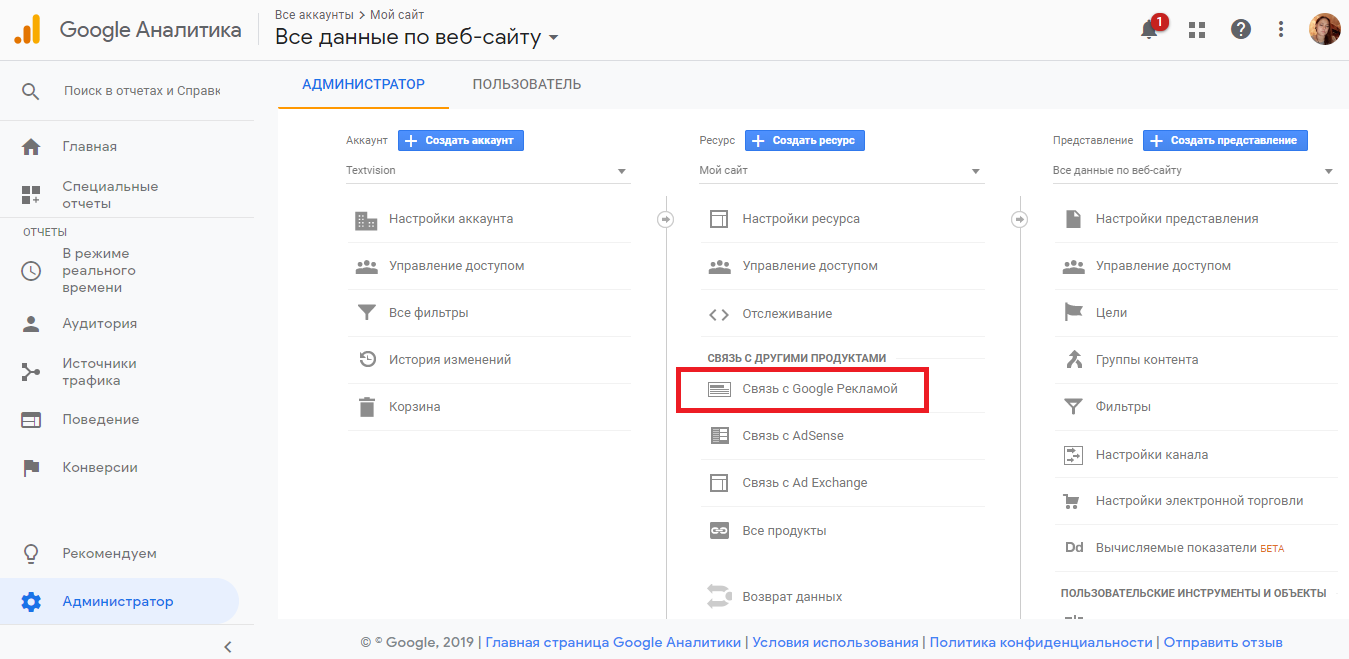The image size is (1349, 659).
Task: Click the Фильтры funnel icon in view column
Action: 1073,407
